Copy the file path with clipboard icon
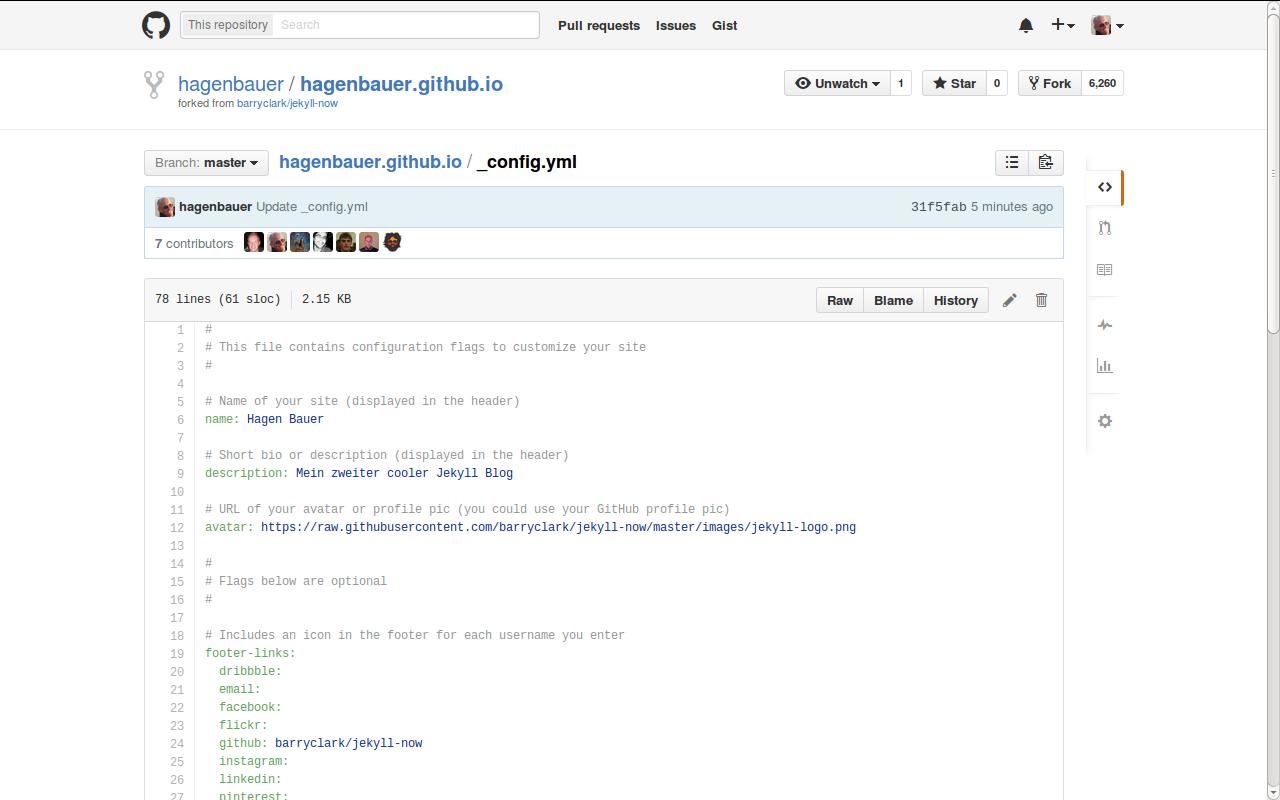The width and height of the screenshot is (1280, 800). 1045,161
